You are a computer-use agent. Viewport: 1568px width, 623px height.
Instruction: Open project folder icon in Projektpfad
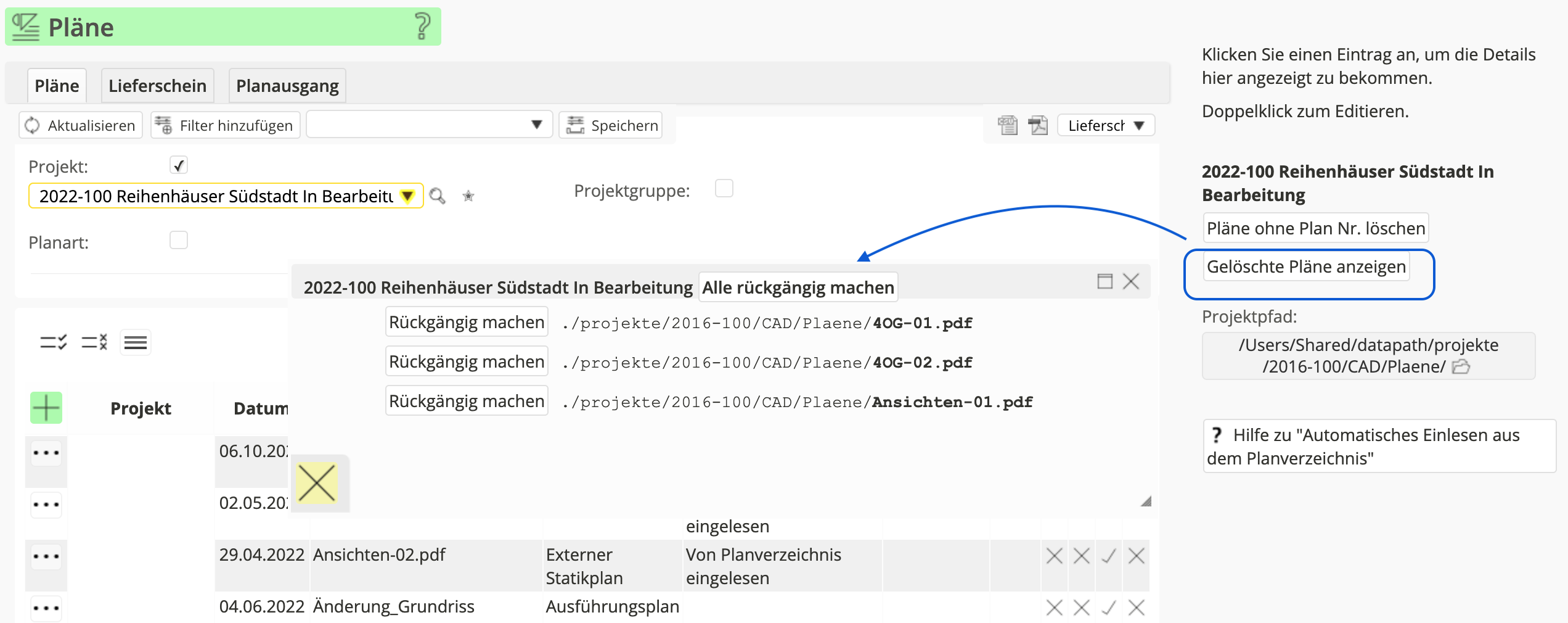click(1460, 367)
